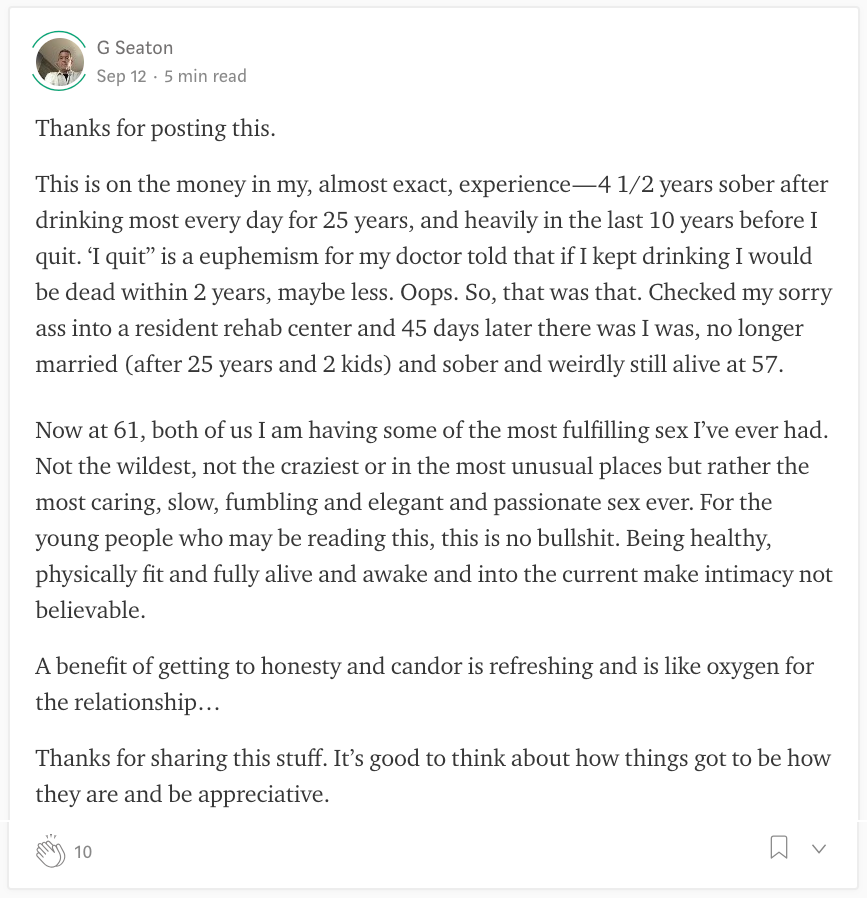Open the chevron options menu
This screenshot has width=867, height=898.
[819, 849]
